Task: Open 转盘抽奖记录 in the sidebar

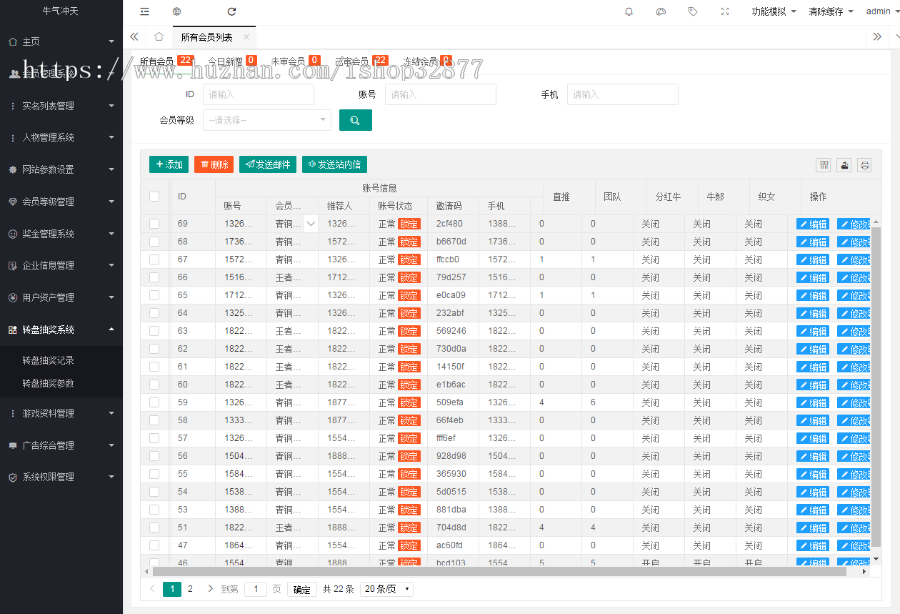Action: (48, 360)
